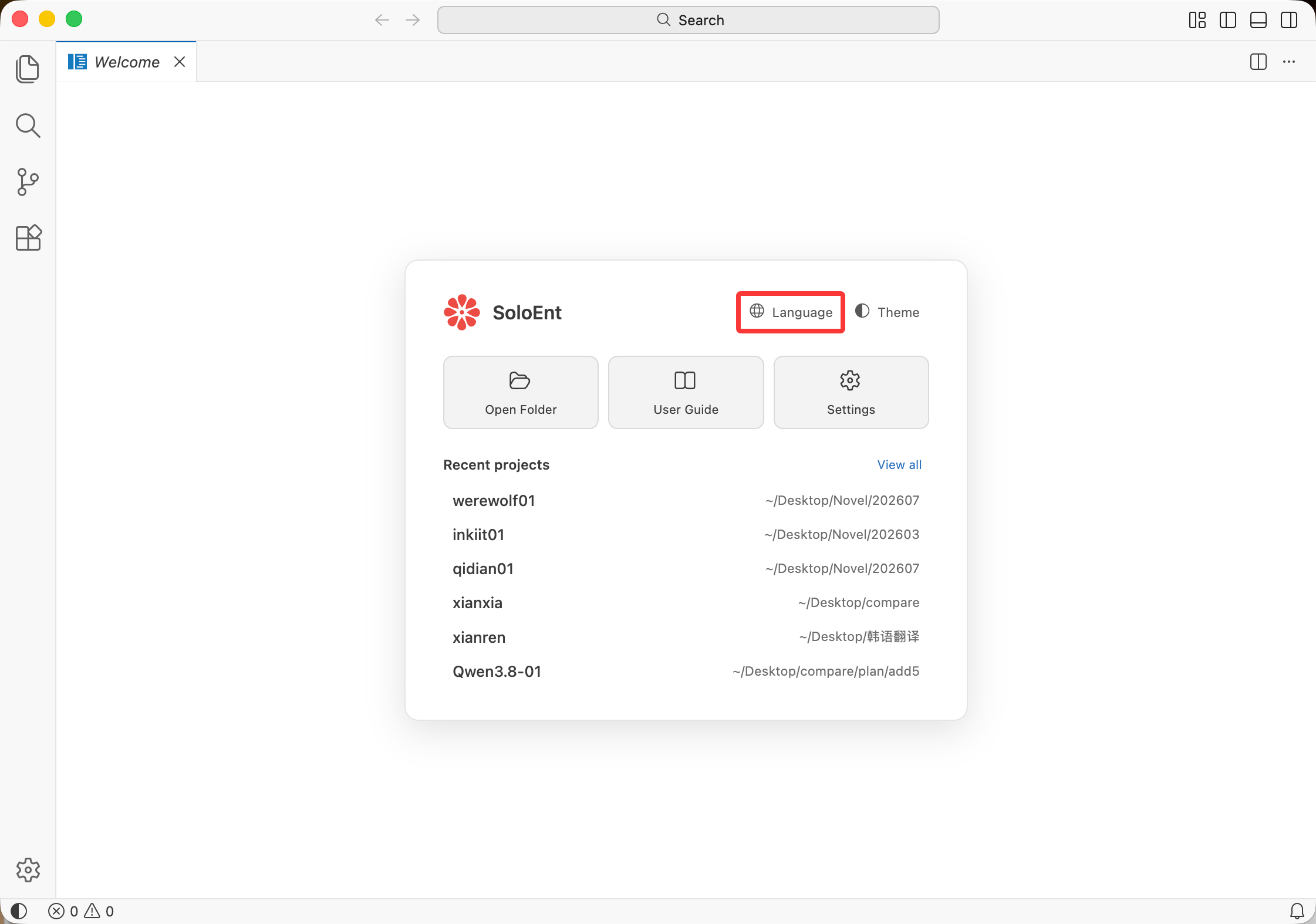This screenshot has width=1316, height=924.
Task: Select the Welcome tab
Action: pyautogui.click(x=126, y=62)
